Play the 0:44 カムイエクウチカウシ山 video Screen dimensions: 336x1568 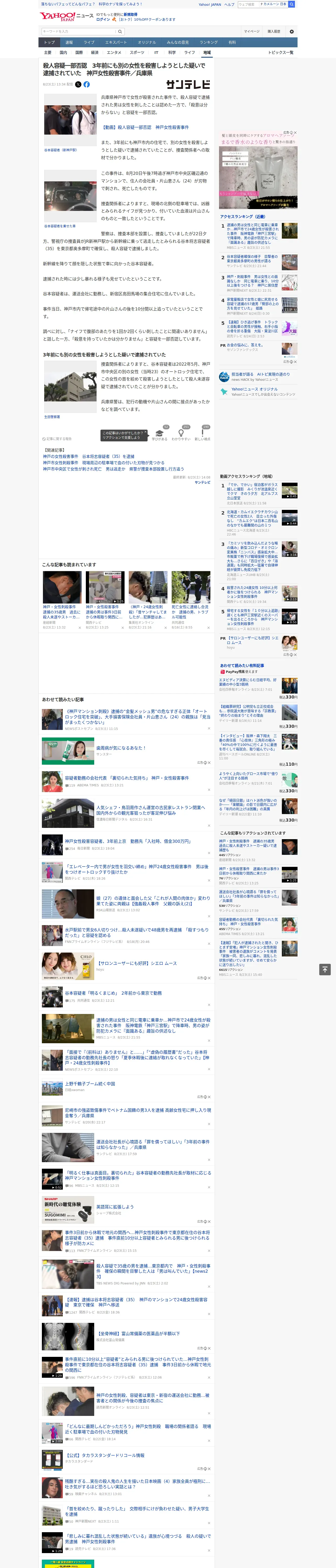[x=290, y=517]
